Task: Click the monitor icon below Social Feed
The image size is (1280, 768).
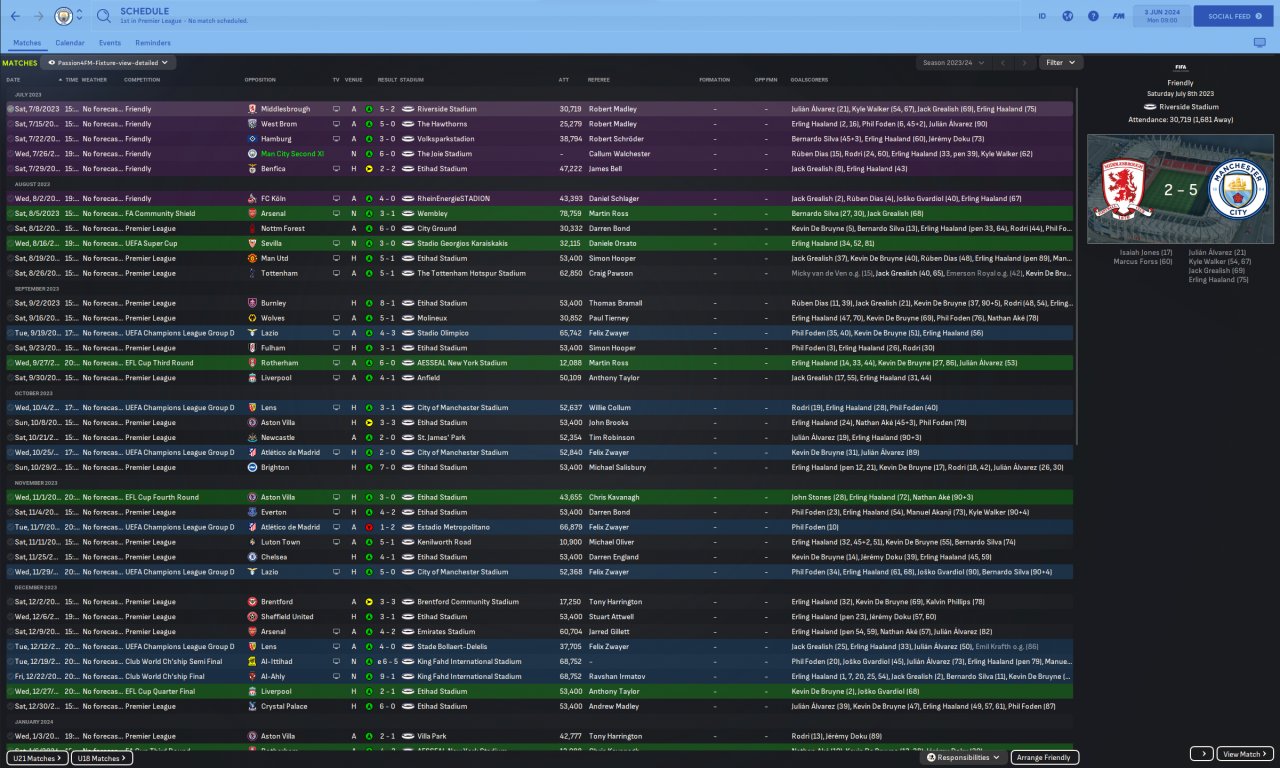Action: click(x=1259, y=43)
